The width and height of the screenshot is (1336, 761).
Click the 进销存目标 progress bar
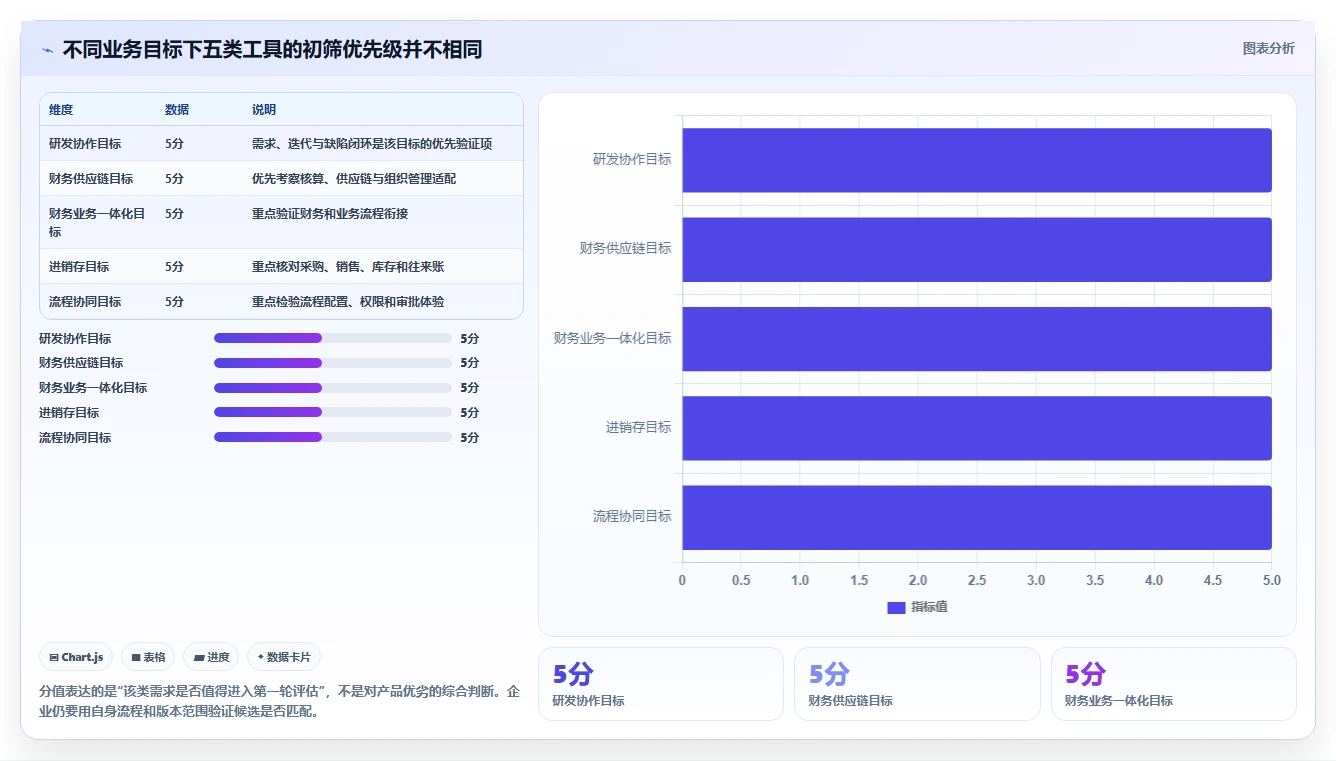(x=333, y=412)
